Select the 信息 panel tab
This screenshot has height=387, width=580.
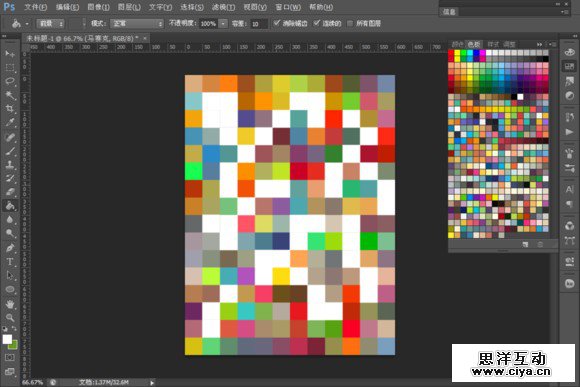(x=449, y=12)
